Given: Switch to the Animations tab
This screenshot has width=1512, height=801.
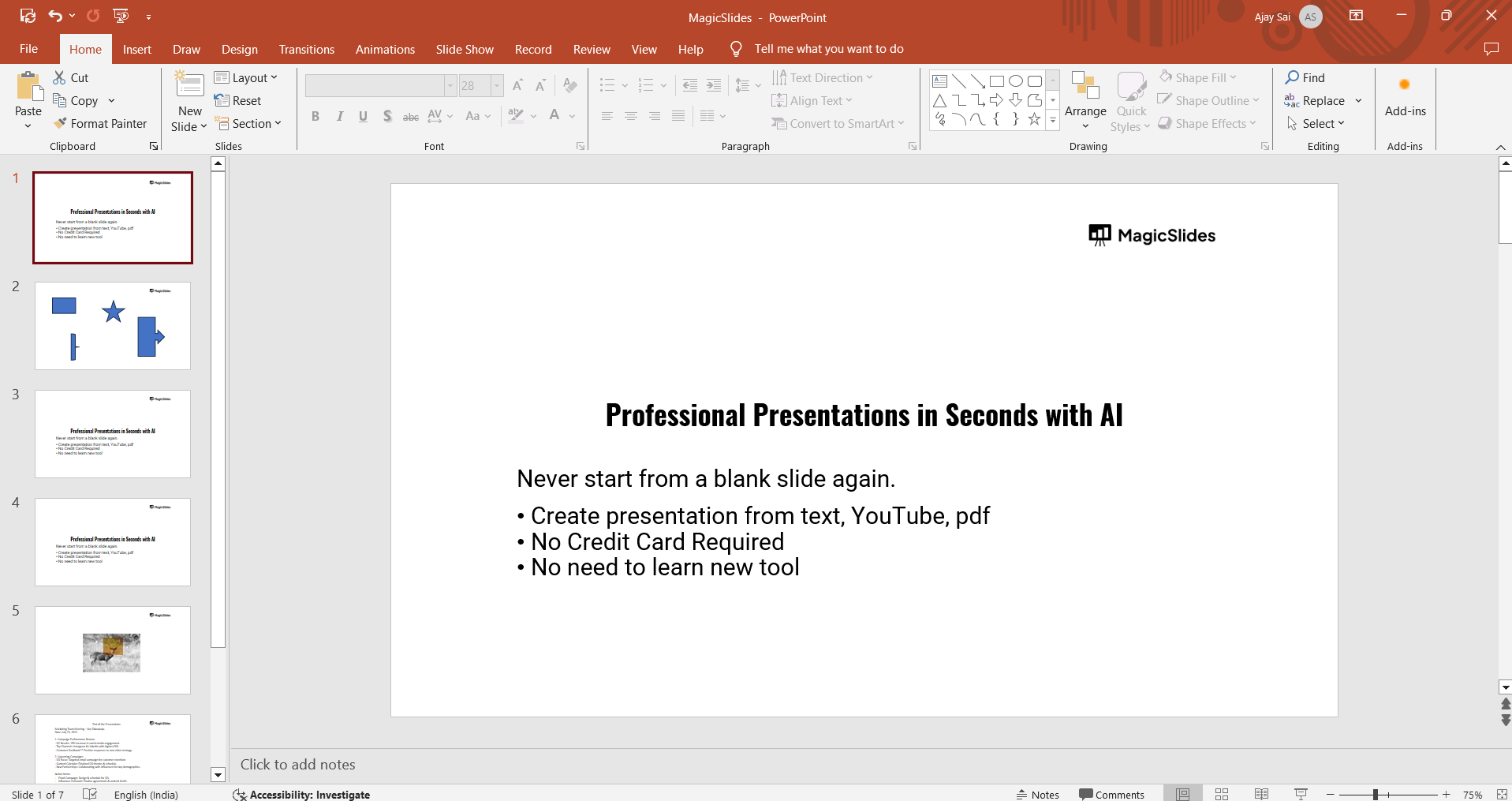Looking at the screenshot, I should [385, 49].
